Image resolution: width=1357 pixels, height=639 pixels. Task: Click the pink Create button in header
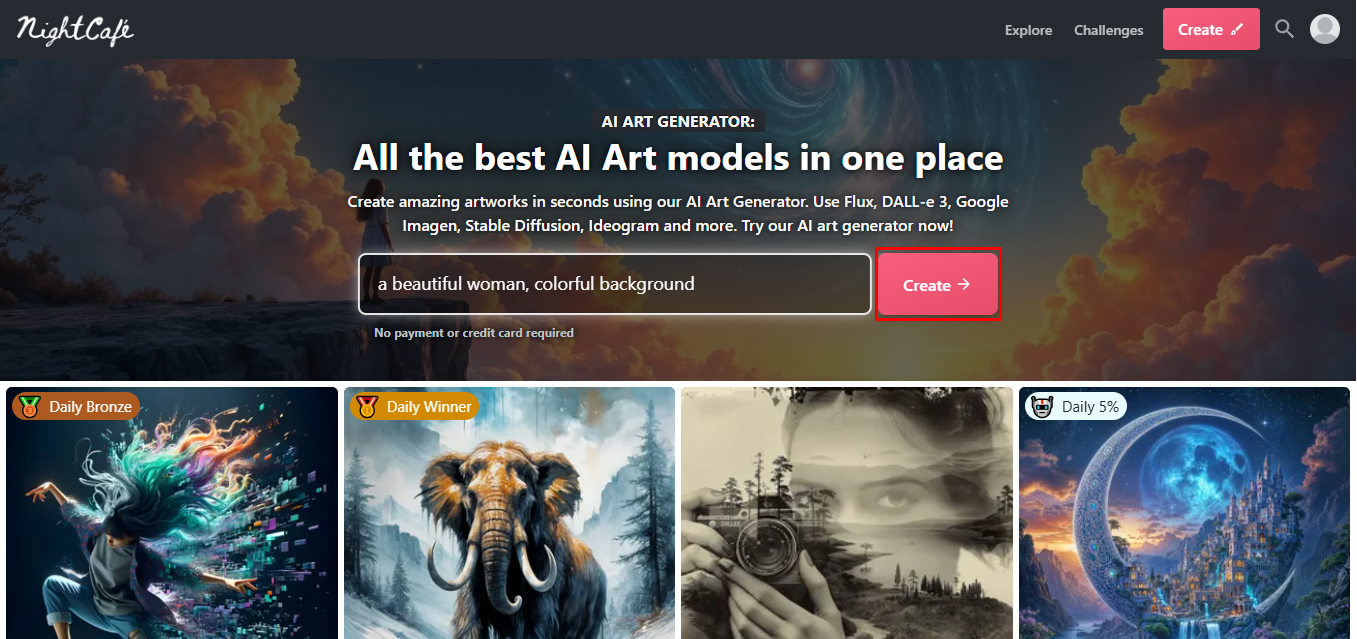click(x=1211, y=29)
